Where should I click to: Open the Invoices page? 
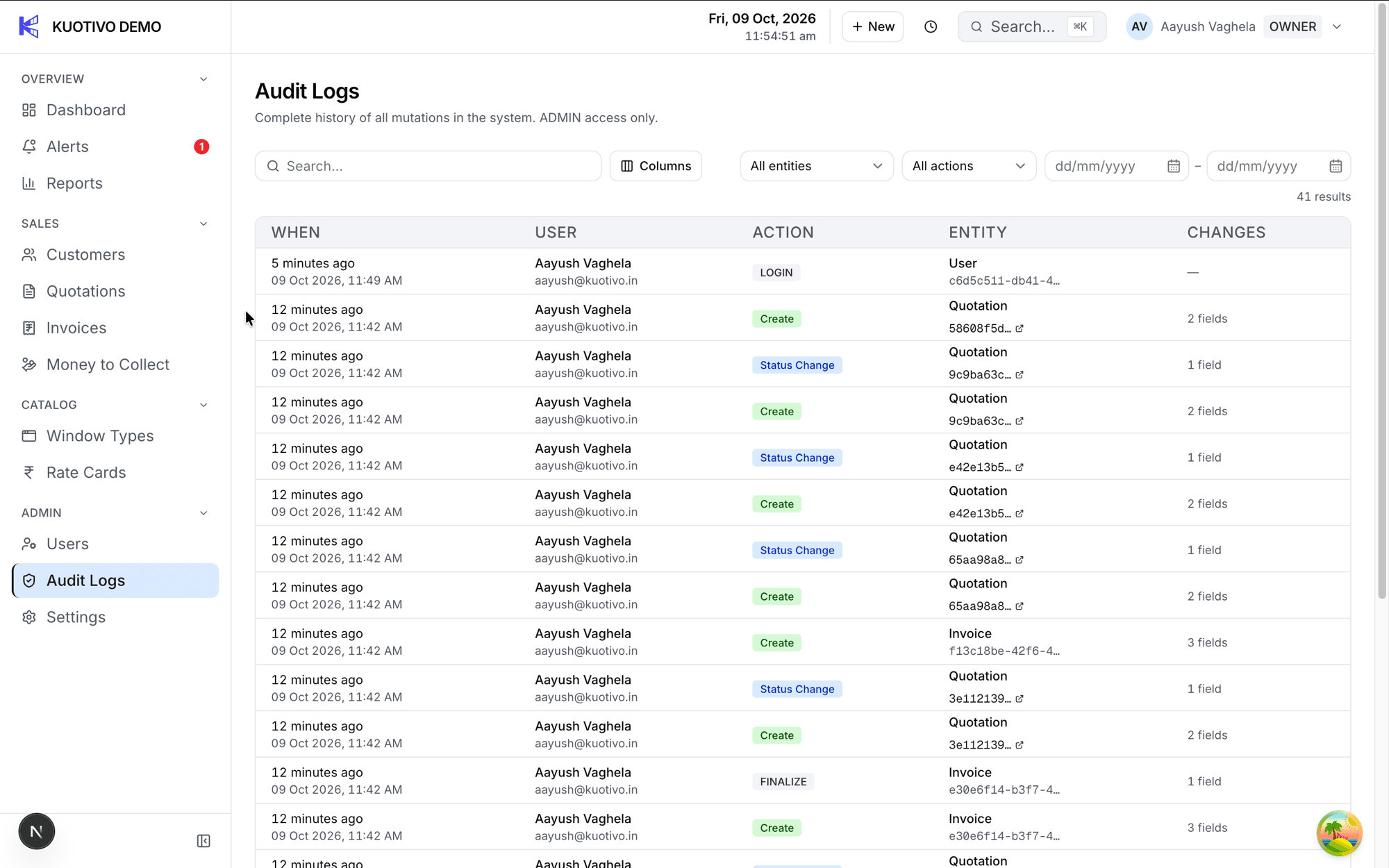pyautogui.click(x=76, y=328)
